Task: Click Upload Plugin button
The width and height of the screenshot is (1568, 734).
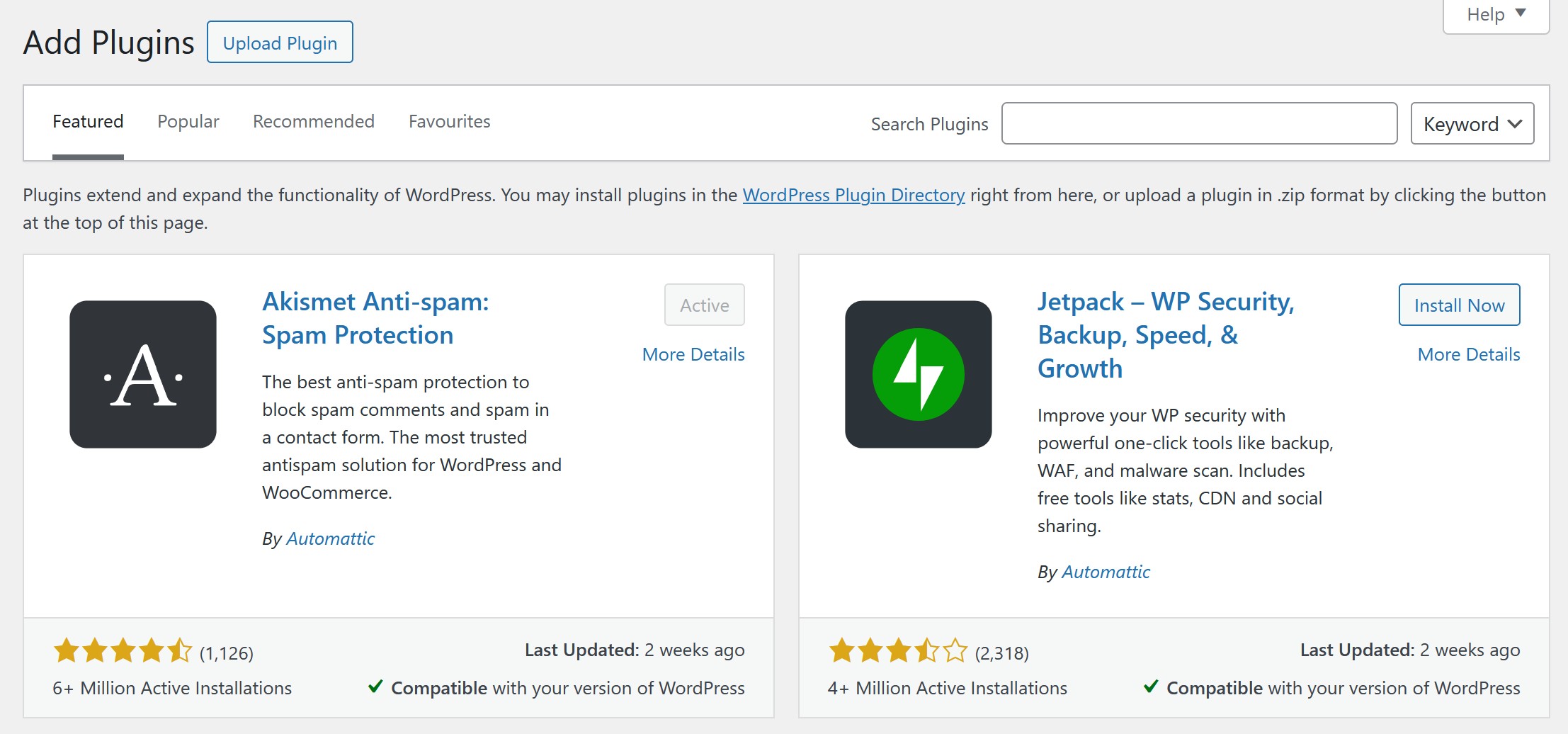Action: 280,43
